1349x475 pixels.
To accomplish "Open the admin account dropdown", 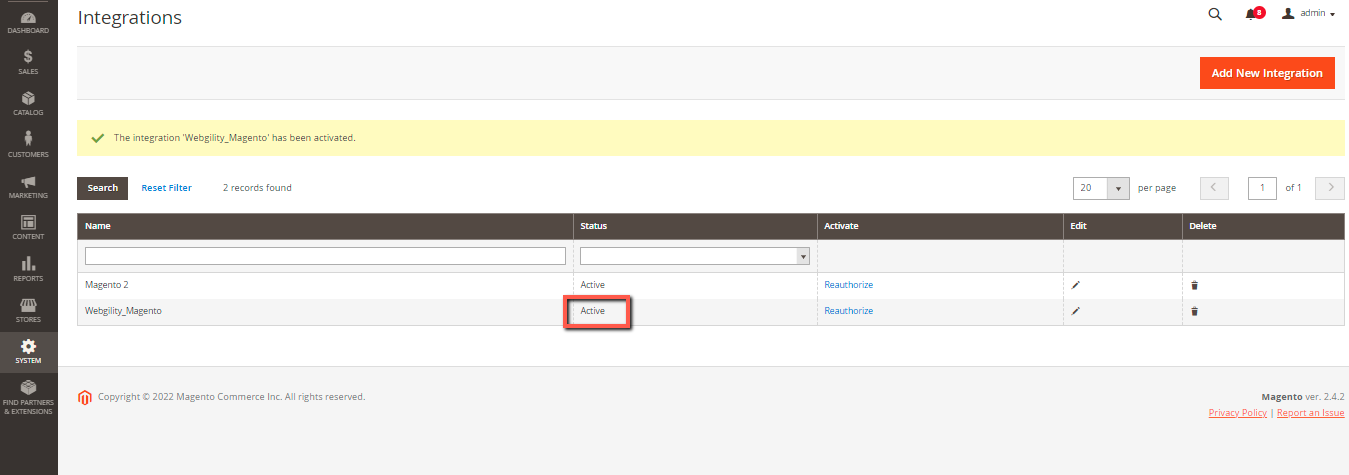I will coord(1308,14).
